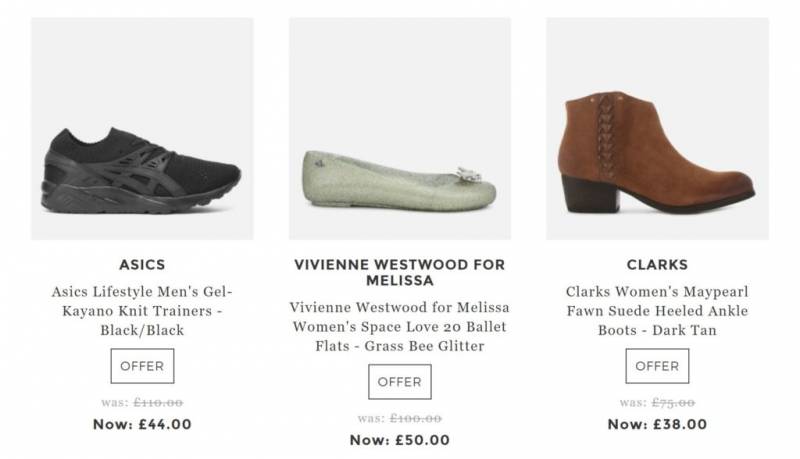Open Space Love 20 Ballet Flats title
800x459 pixels.
point(399,327)
